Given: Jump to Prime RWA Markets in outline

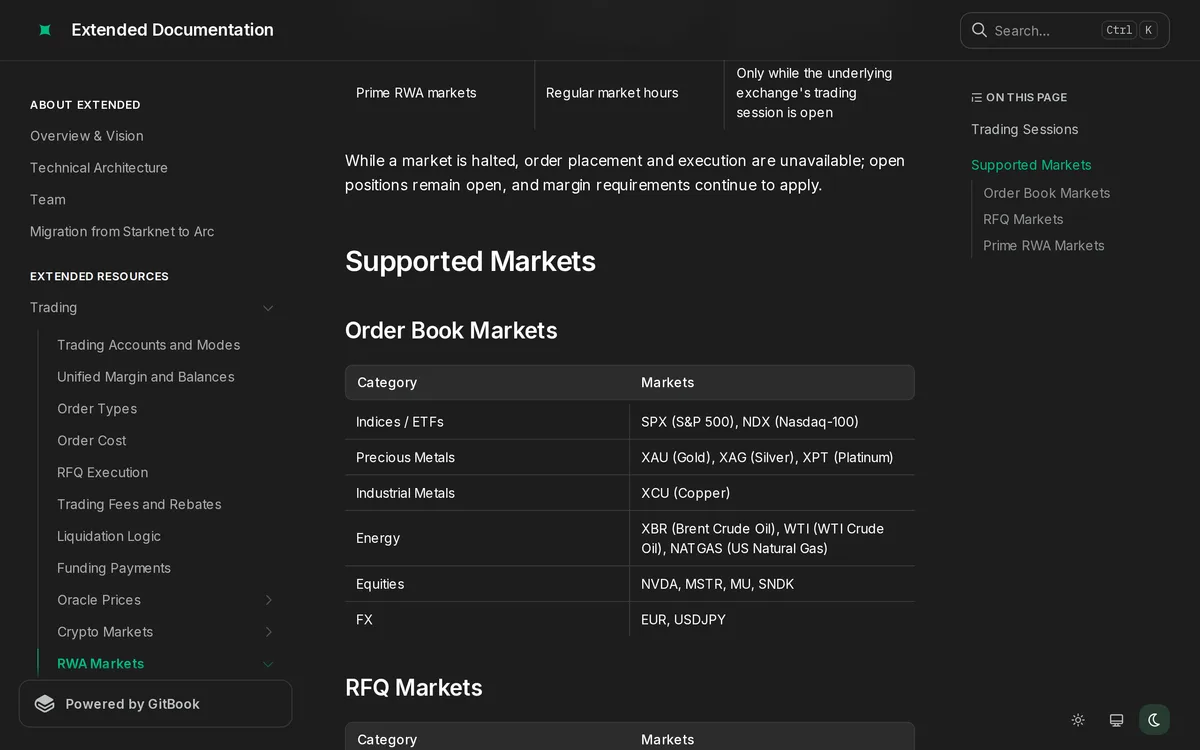Looking at the screenshot, I should 1043,245.
